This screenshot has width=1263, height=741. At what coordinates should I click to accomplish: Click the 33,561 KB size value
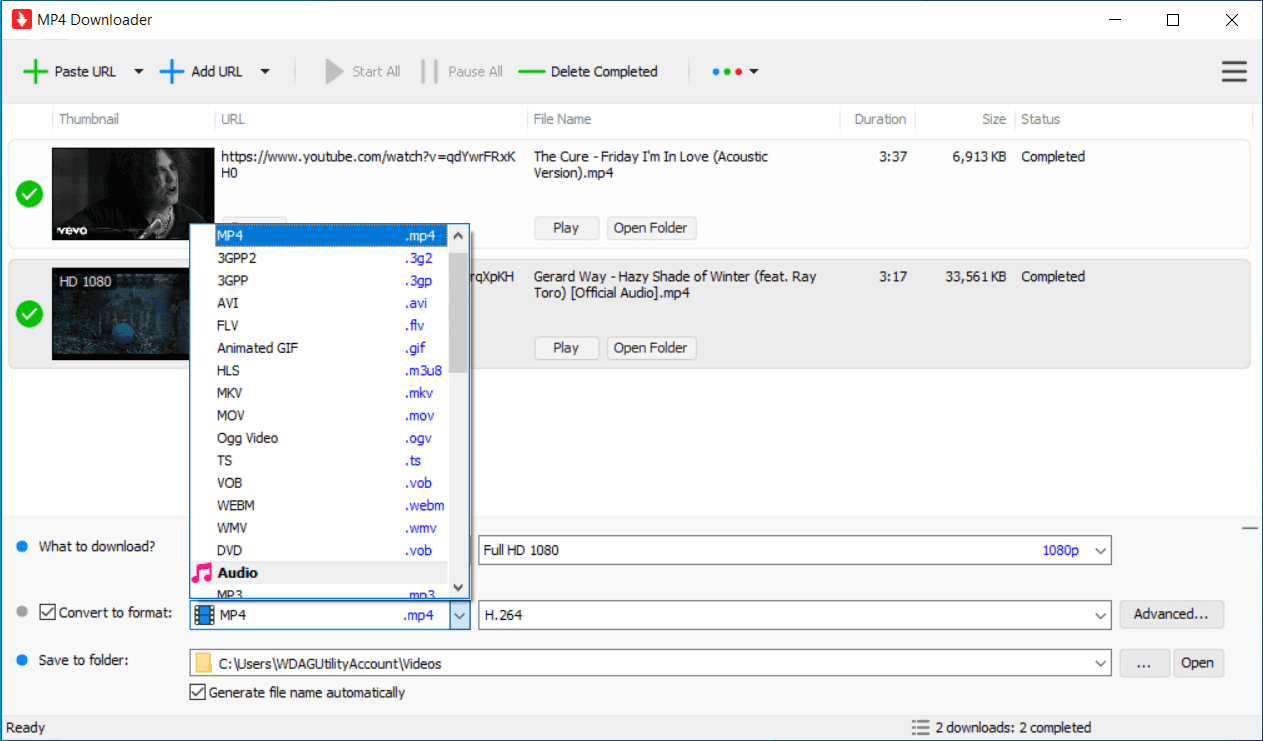[975, 276]
